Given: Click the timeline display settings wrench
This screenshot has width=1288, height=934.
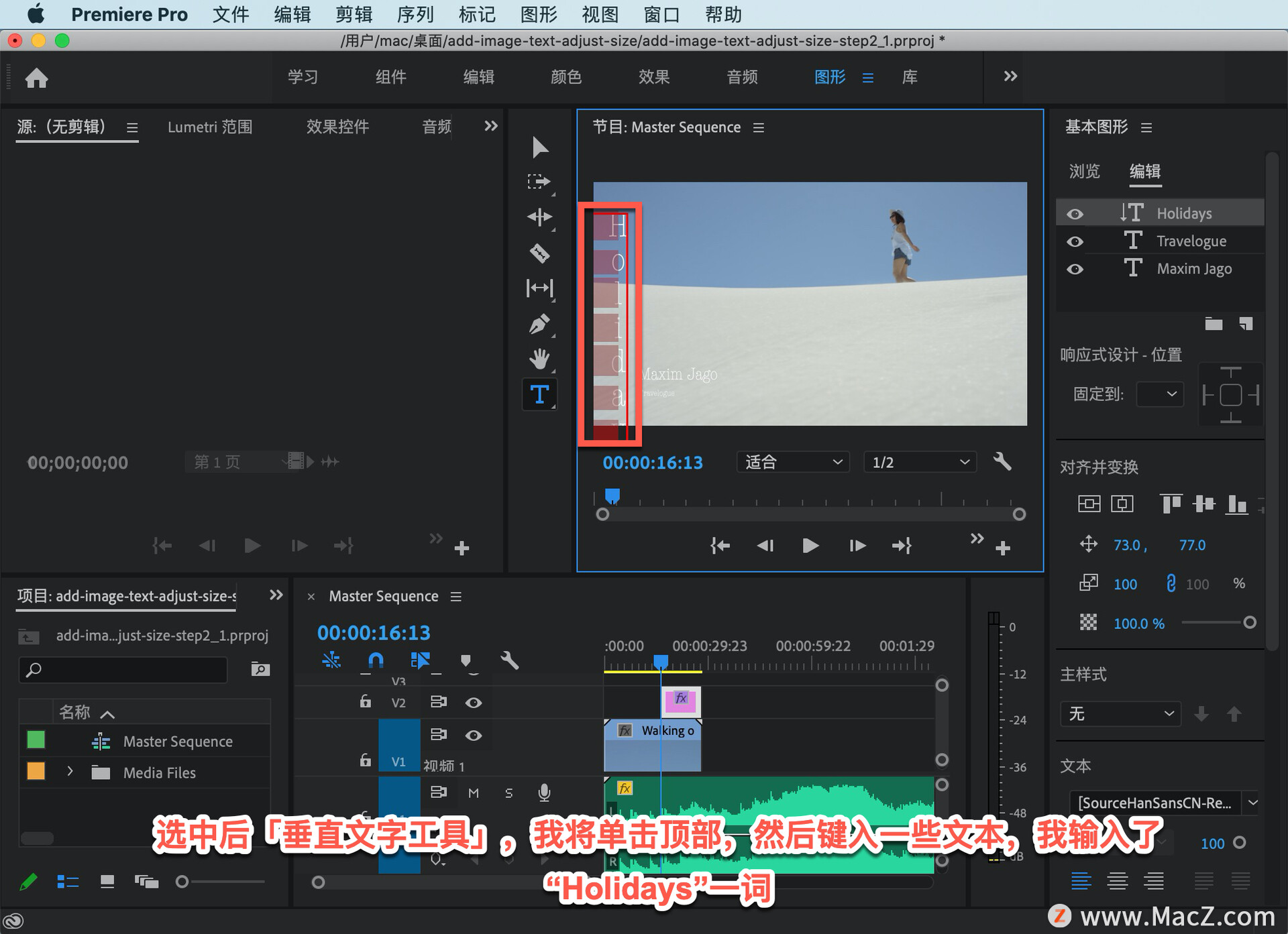Looking at the screenshot, I should [509, 661].
